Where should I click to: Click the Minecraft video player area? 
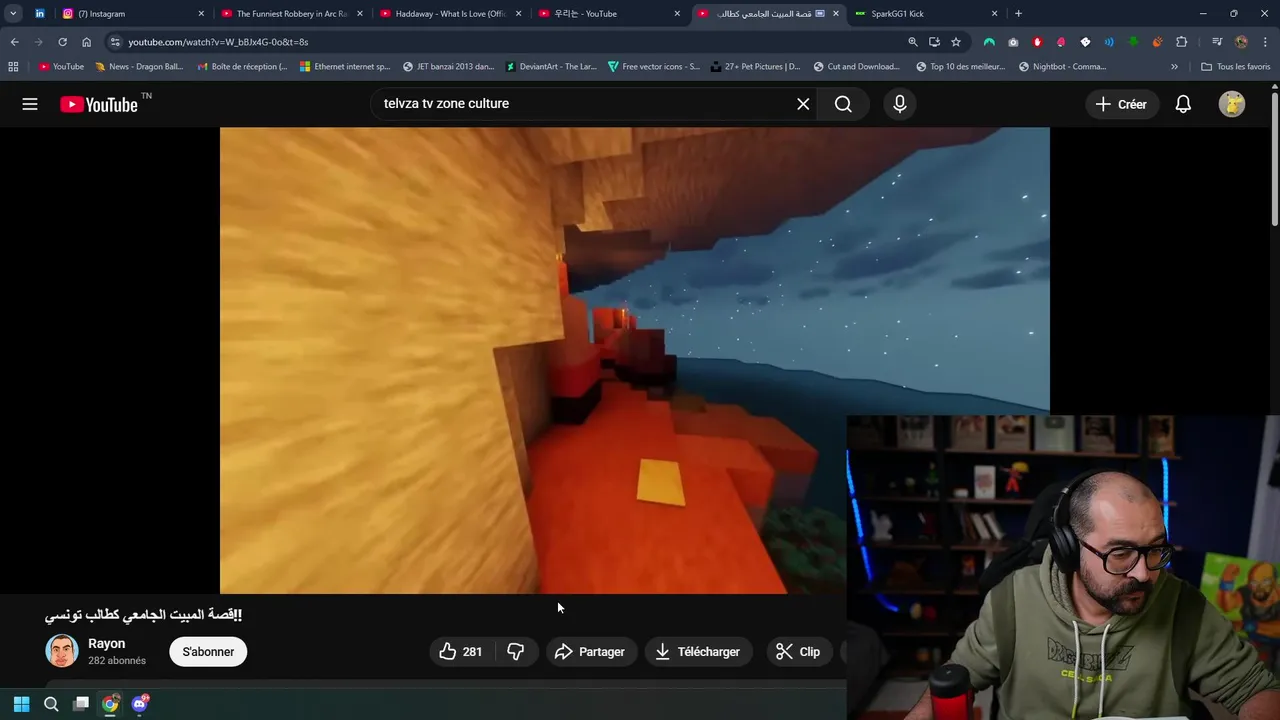(634, 360)
